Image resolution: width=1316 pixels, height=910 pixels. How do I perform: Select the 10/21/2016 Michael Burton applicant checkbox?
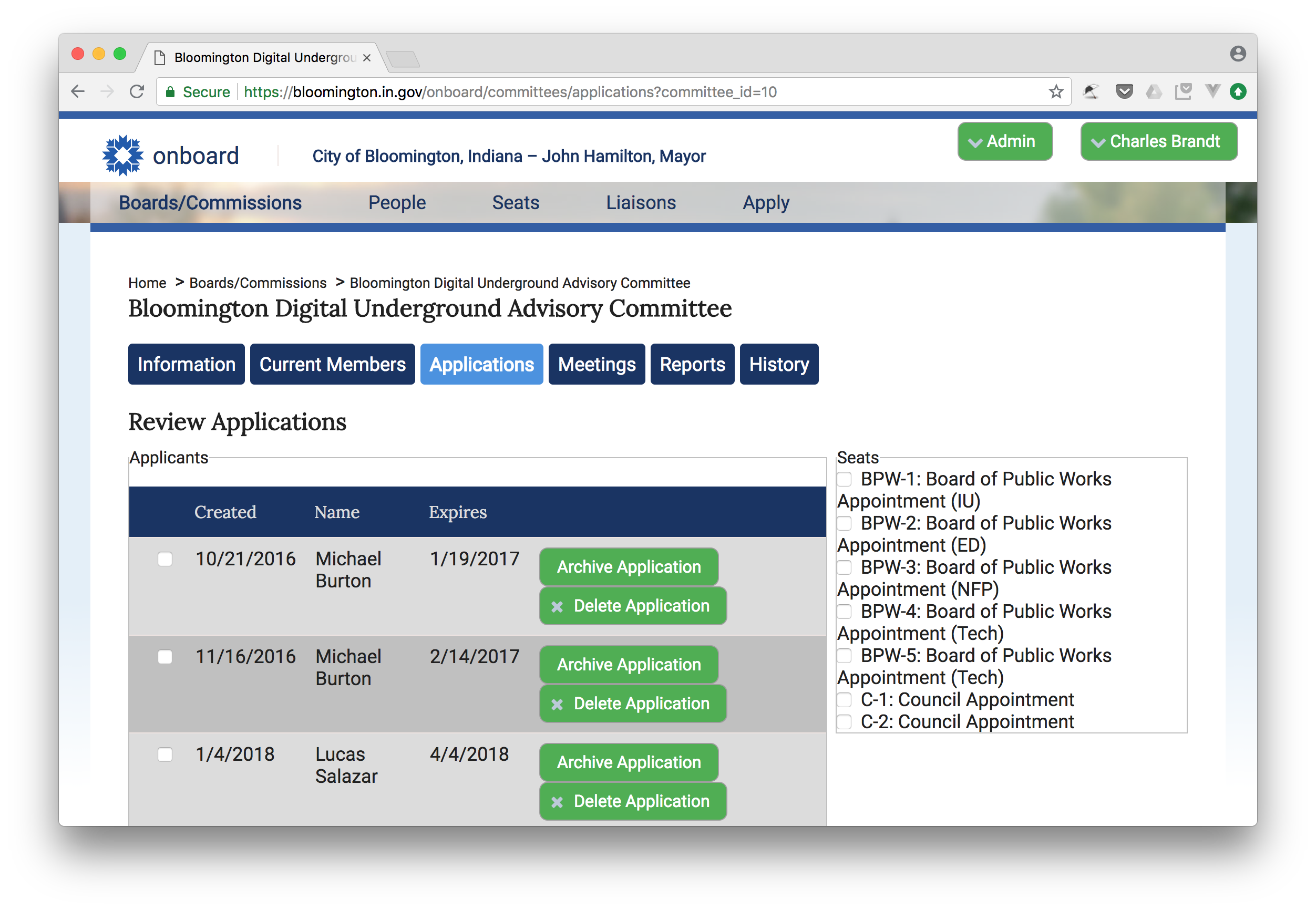(x=165, y=559)
